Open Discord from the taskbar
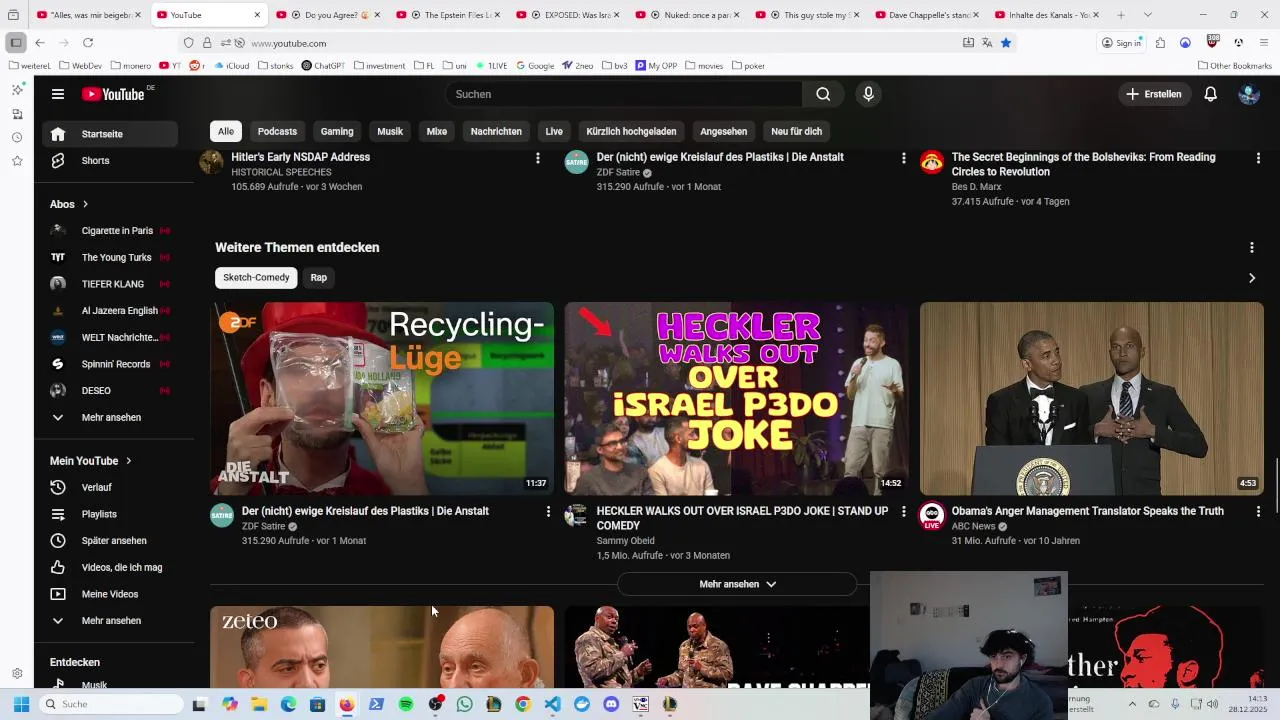Viewport: 1280px width, 720px height. point(611,704)
